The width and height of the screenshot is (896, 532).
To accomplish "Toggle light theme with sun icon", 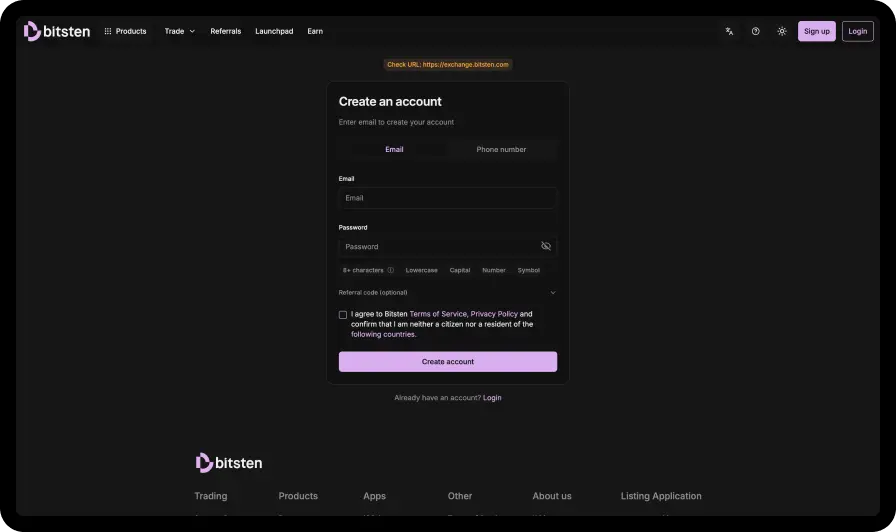I will click(782, 31).
